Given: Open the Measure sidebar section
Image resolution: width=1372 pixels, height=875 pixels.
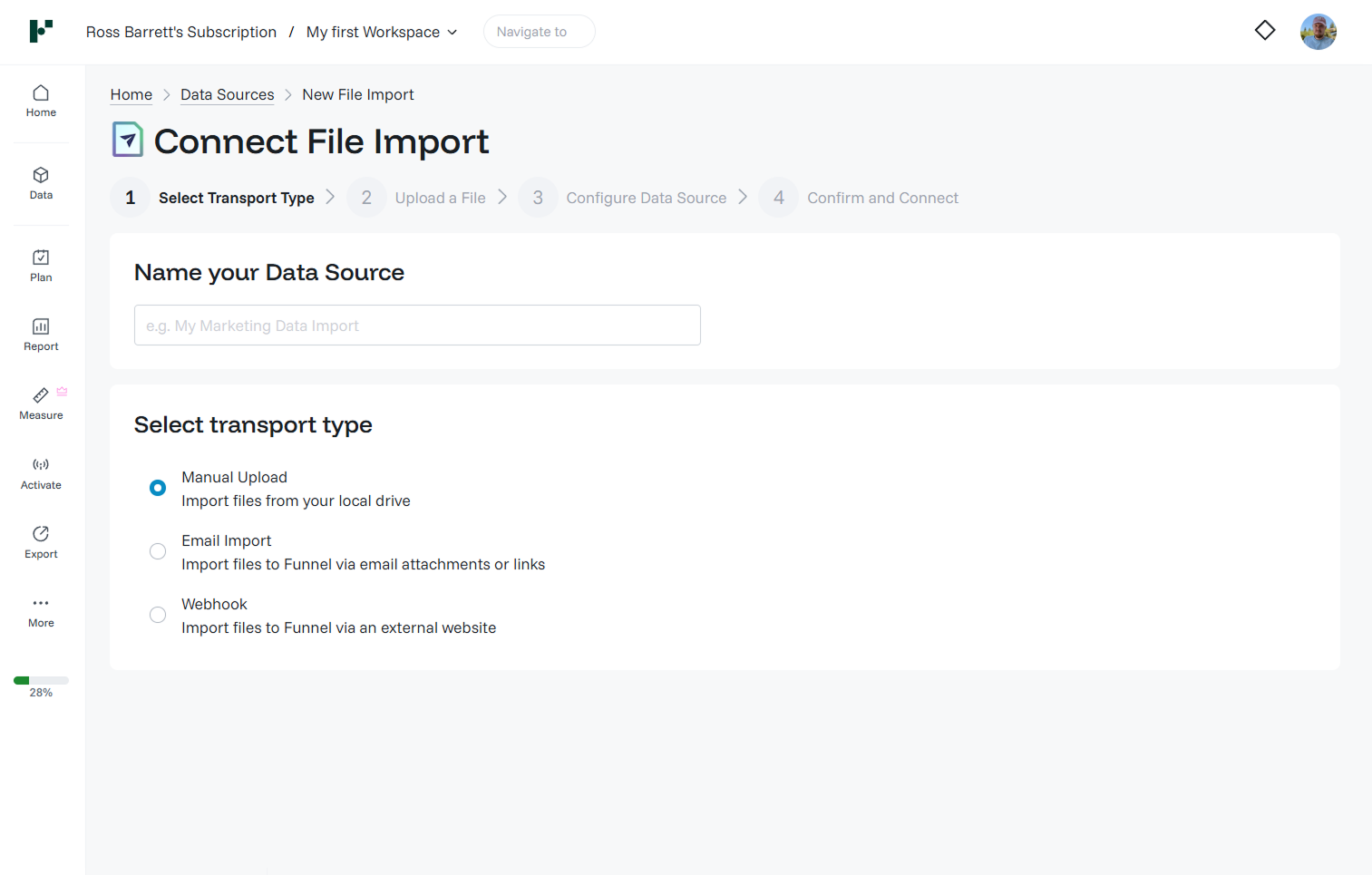Looking at the screenshot, I should coord(41,403).
